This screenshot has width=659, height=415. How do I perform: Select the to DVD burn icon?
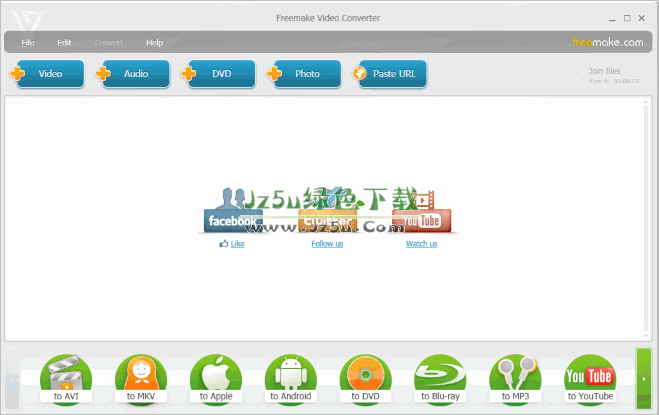point(365,380)
